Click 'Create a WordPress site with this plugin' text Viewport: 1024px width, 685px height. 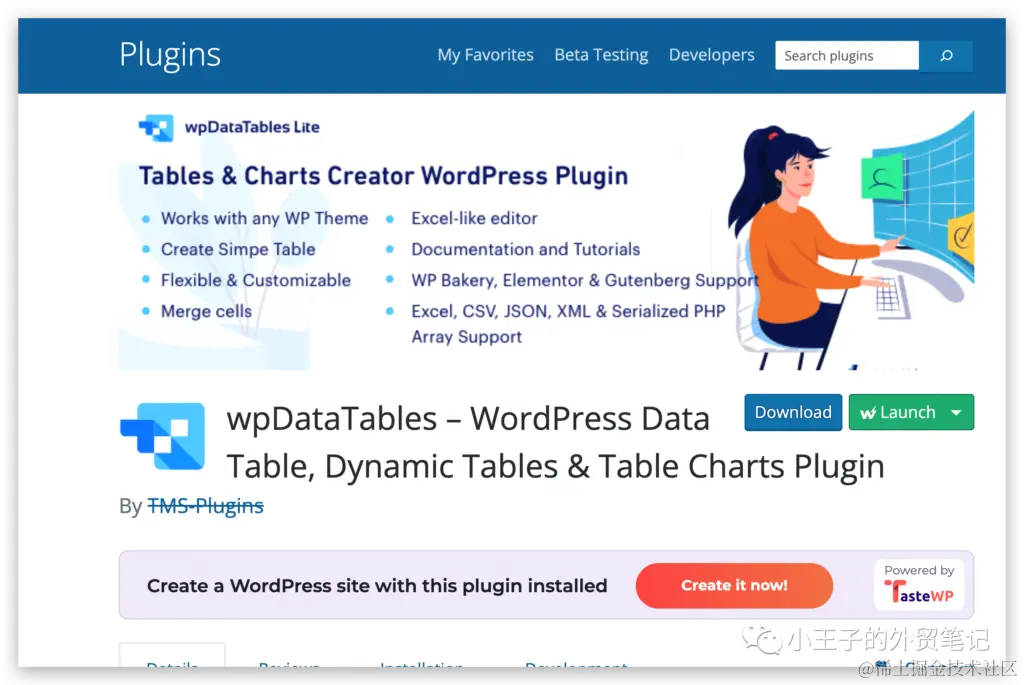pos(377,586)
